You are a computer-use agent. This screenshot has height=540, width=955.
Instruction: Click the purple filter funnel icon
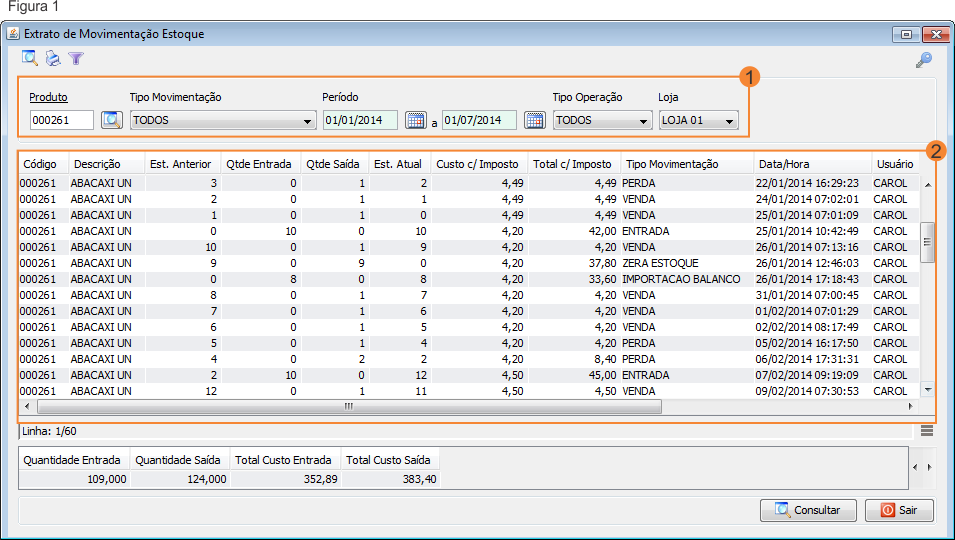76,58
